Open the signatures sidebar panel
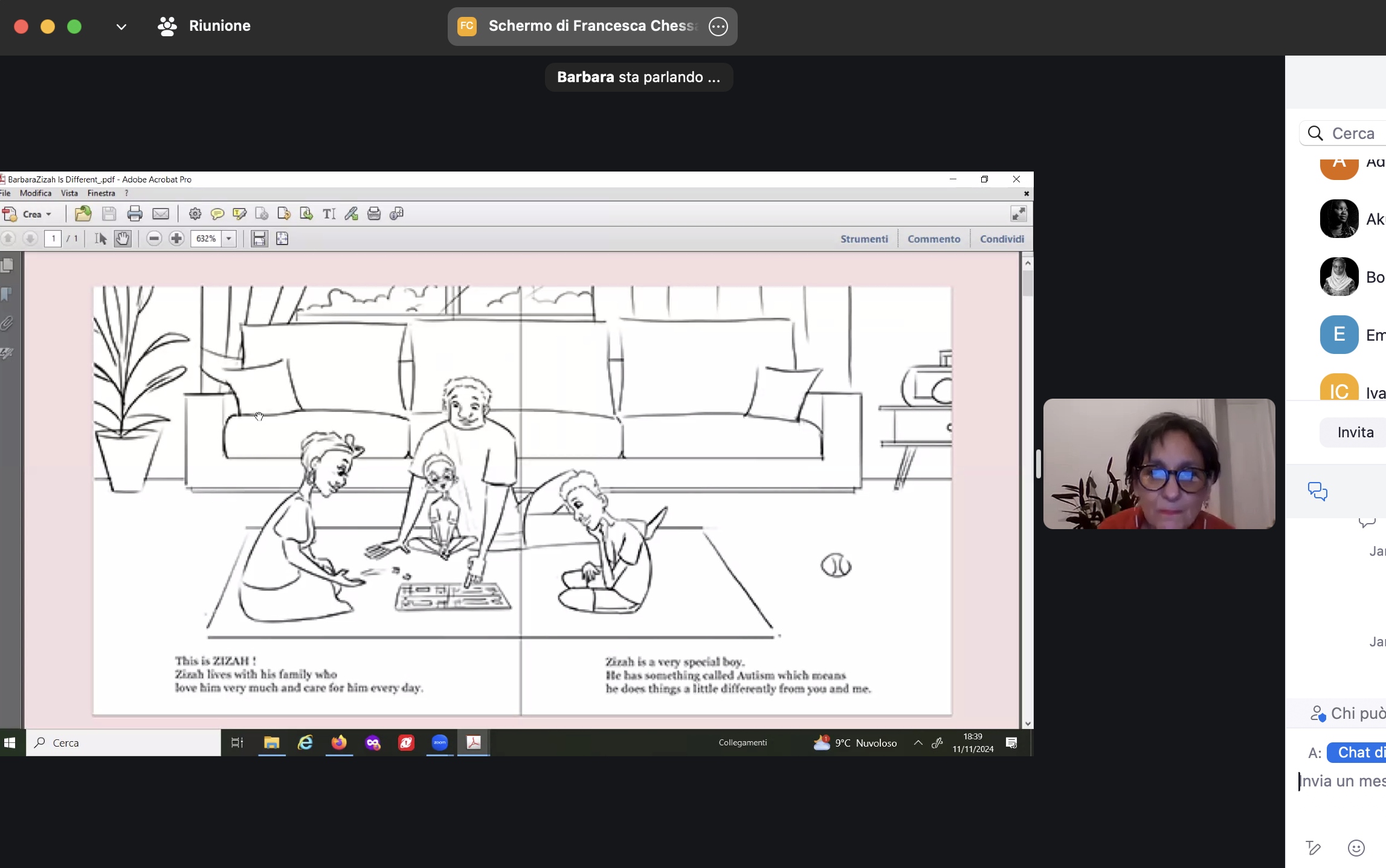This screenshot has height=868, width=1386. coord(7,352)
